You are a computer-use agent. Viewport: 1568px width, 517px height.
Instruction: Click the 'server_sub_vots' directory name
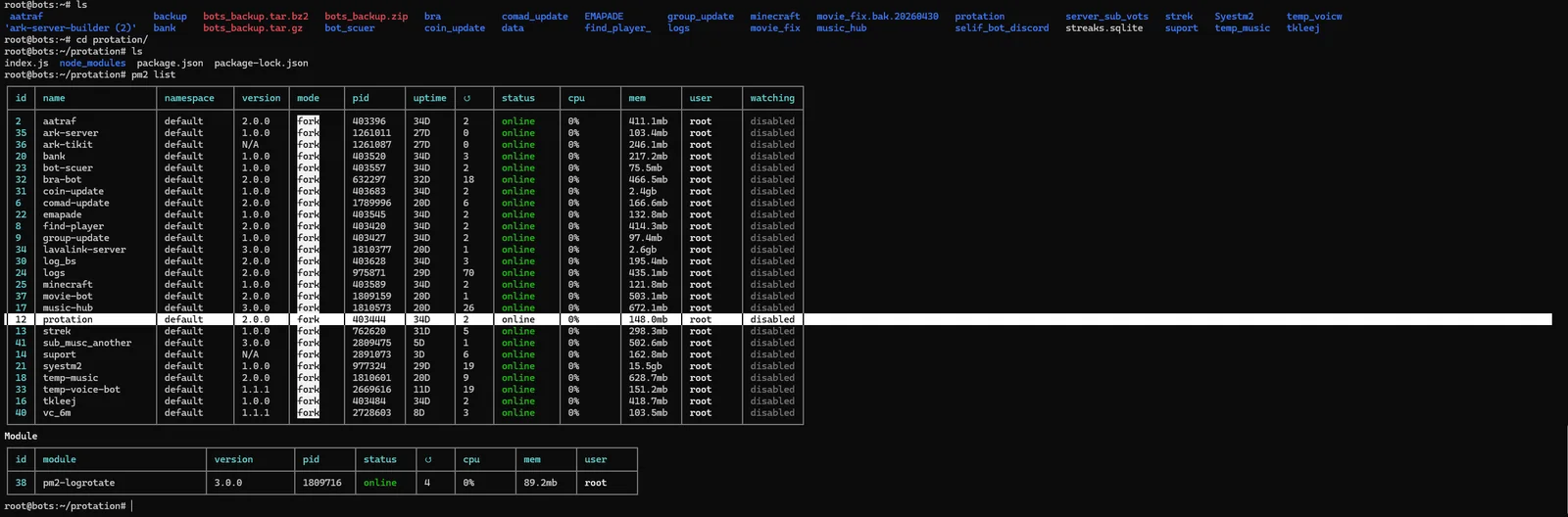[1106, 17]
